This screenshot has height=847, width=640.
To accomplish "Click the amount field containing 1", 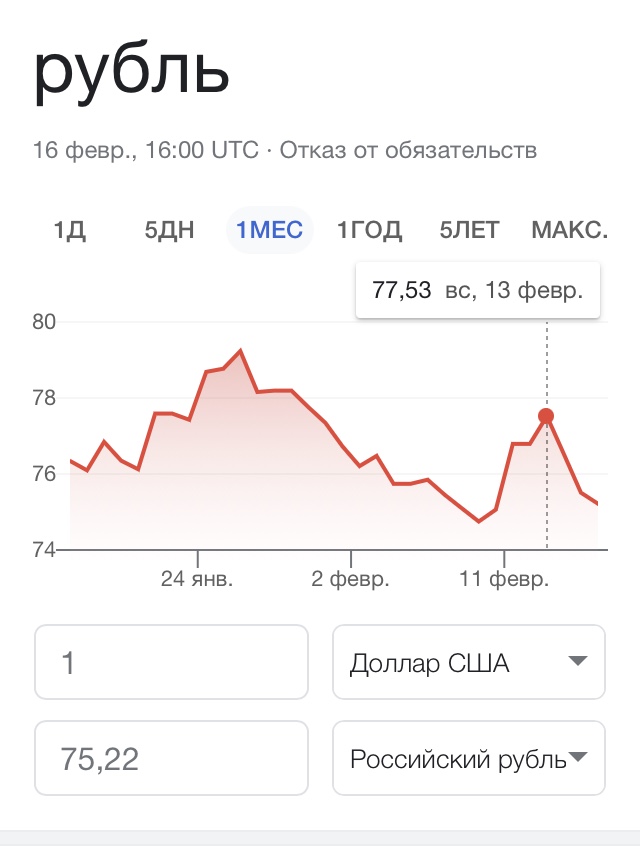I will [171, 662].
